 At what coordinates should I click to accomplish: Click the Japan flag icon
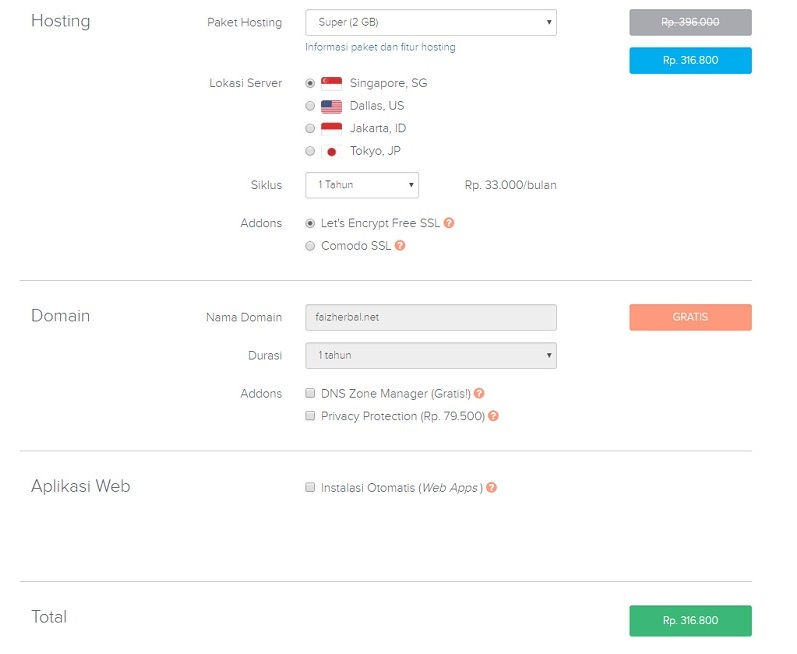pyautogui.click(x=331, y=151)
